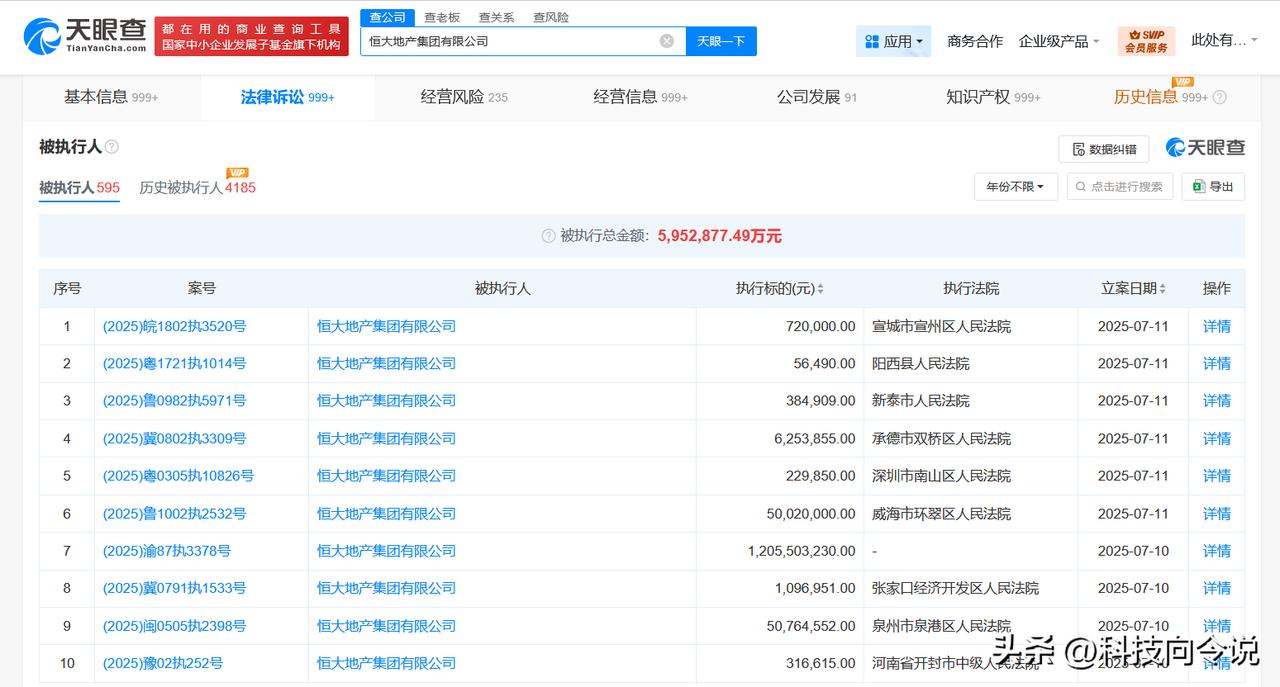The image size is (1280, 687).
Task: Open 详情 for 张家口经济开发区人民法院 row
Action: pyautogui.click(x=1217, y=588)
